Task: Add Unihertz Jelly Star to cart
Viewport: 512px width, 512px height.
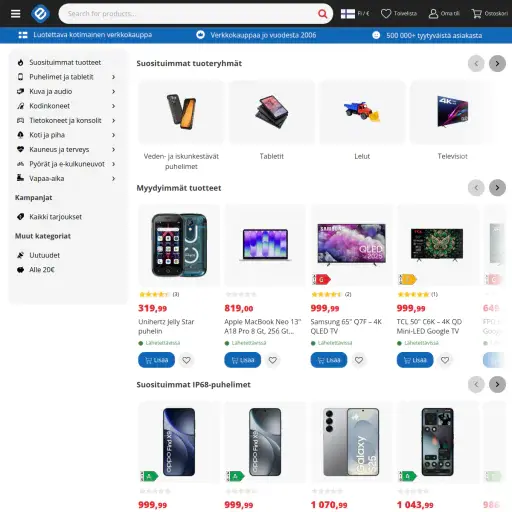Action: point(156,360)
